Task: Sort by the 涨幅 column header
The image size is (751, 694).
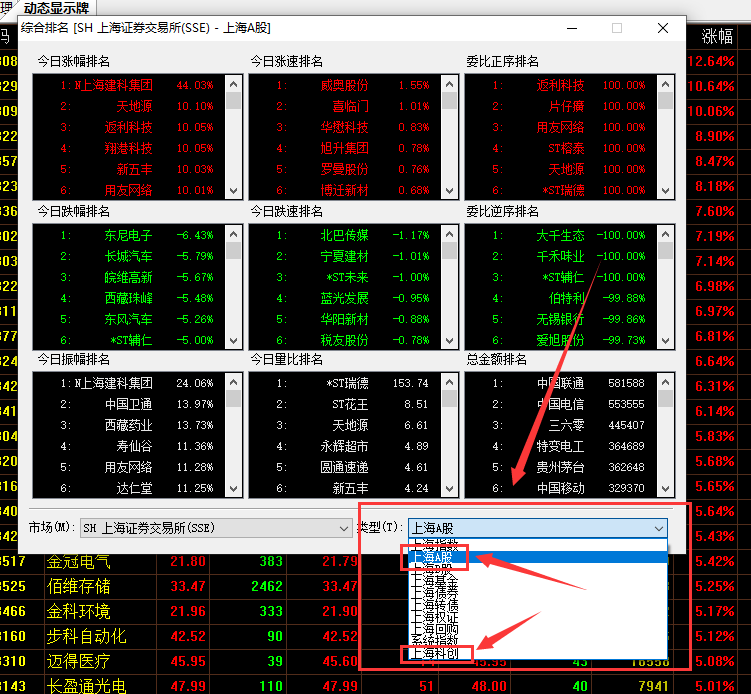Action: pyautogui.click(x=717, y=36)
